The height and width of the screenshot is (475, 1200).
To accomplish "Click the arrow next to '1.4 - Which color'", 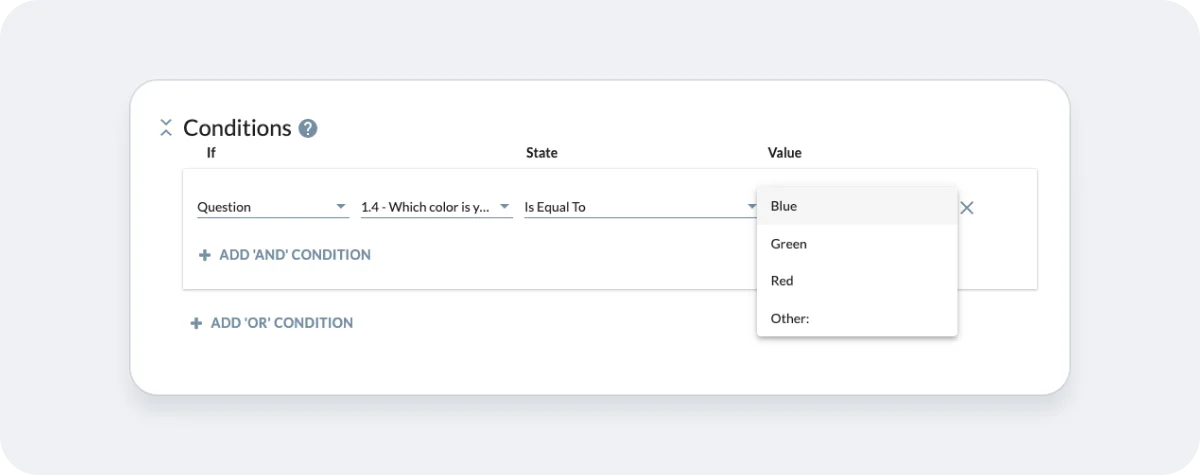I will (x=505, y=208).
